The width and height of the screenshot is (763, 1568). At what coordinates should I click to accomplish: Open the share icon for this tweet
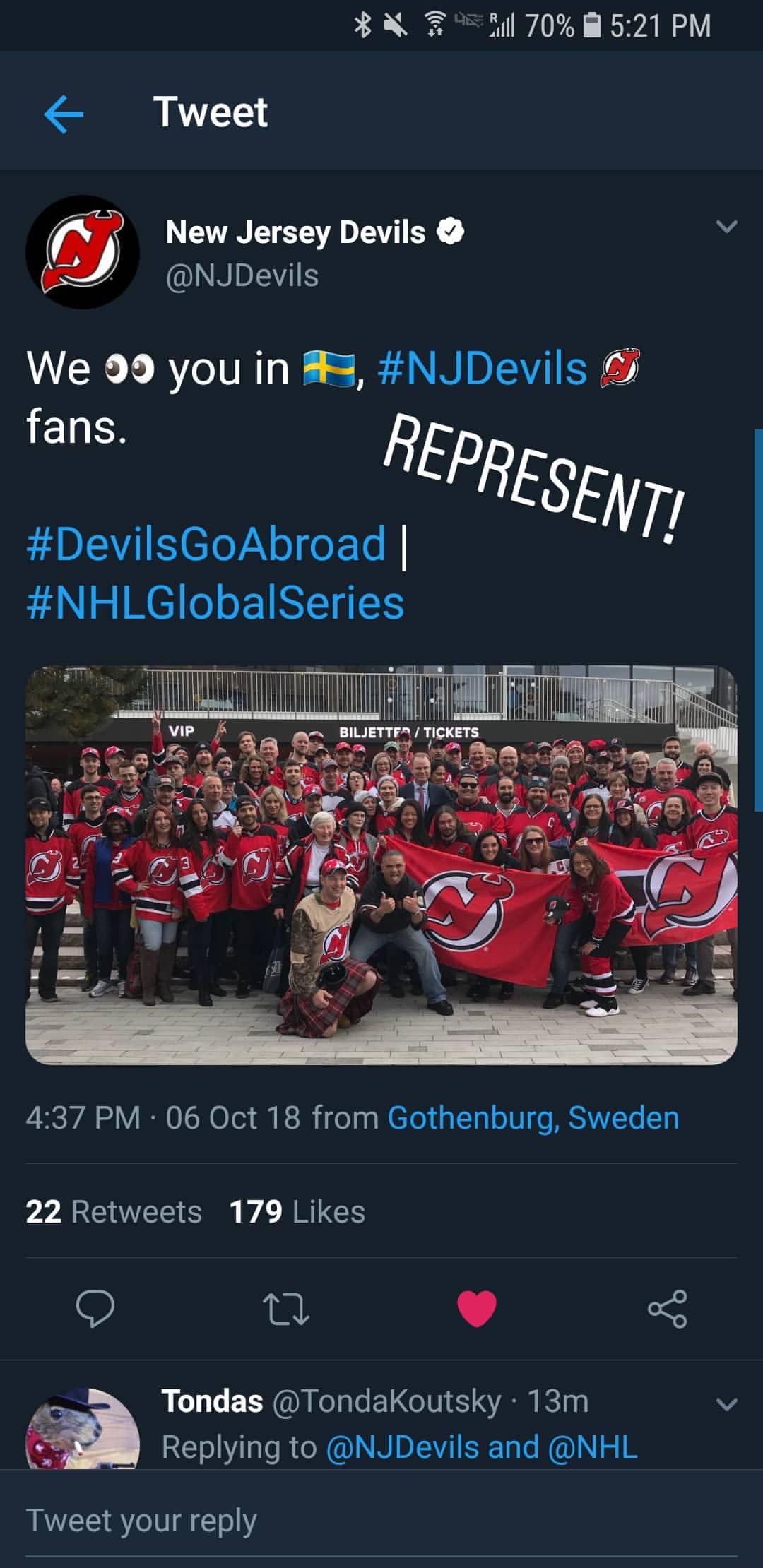pos(668,1309)
